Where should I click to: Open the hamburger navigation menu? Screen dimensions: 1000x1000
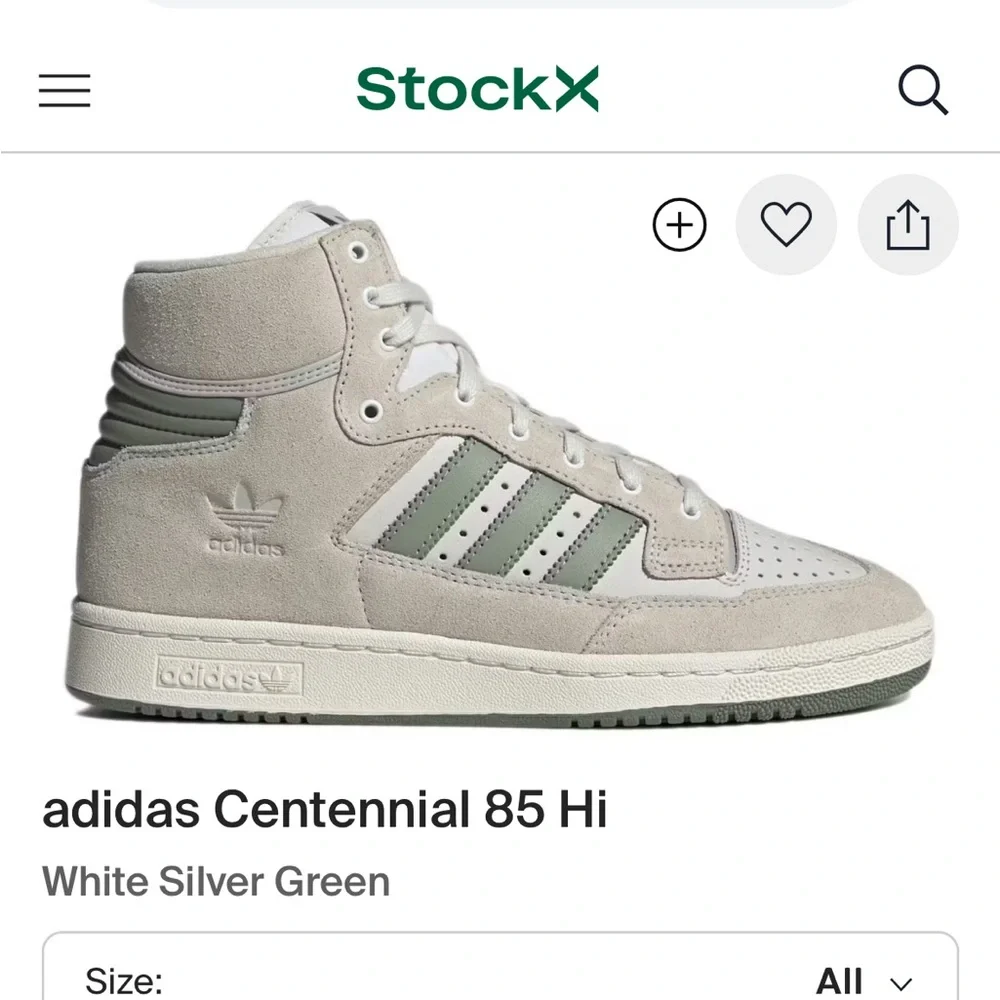click(x=64, y=91)
